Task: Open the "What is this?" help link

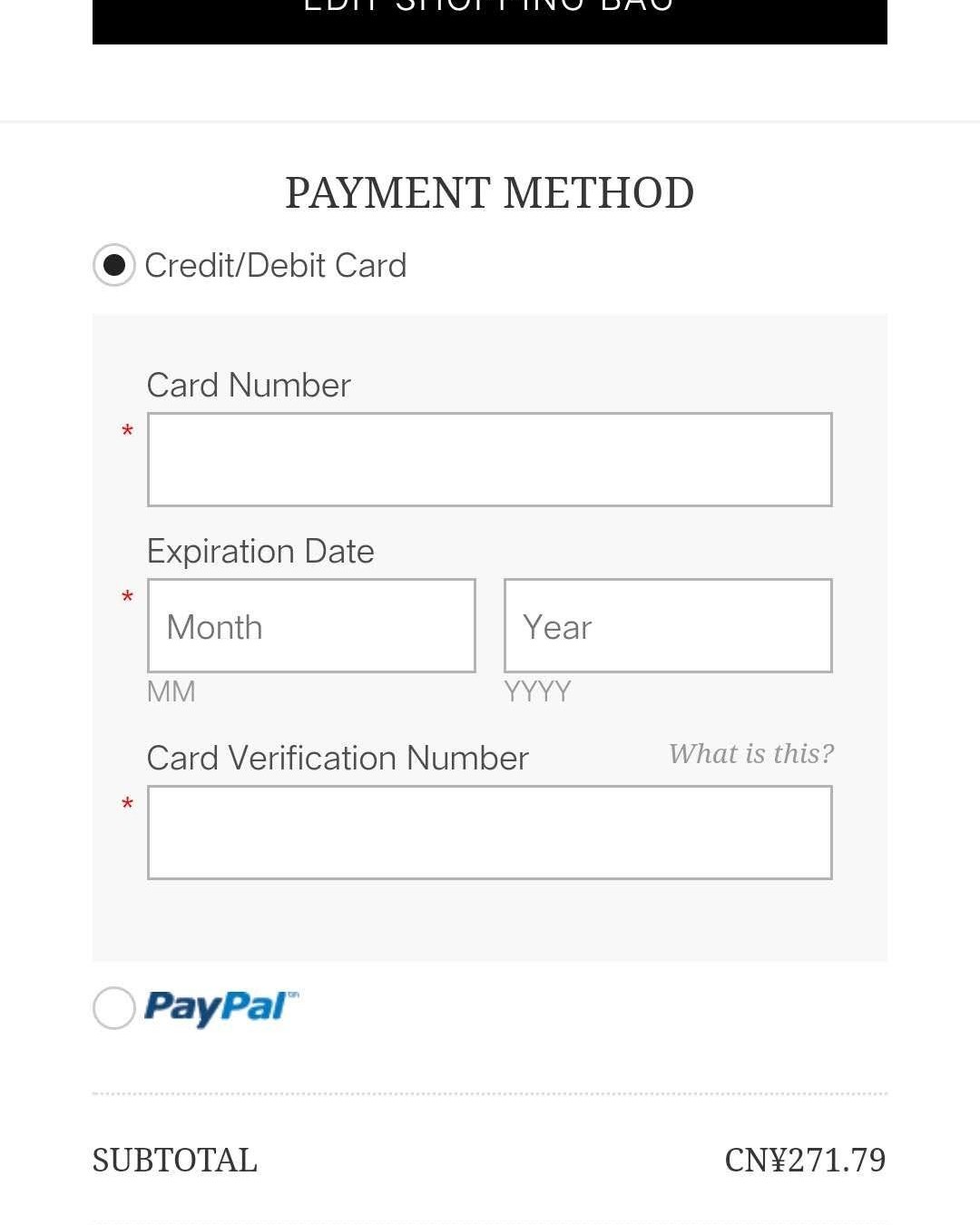Action: pyautogui.click(x=750, y=754)
